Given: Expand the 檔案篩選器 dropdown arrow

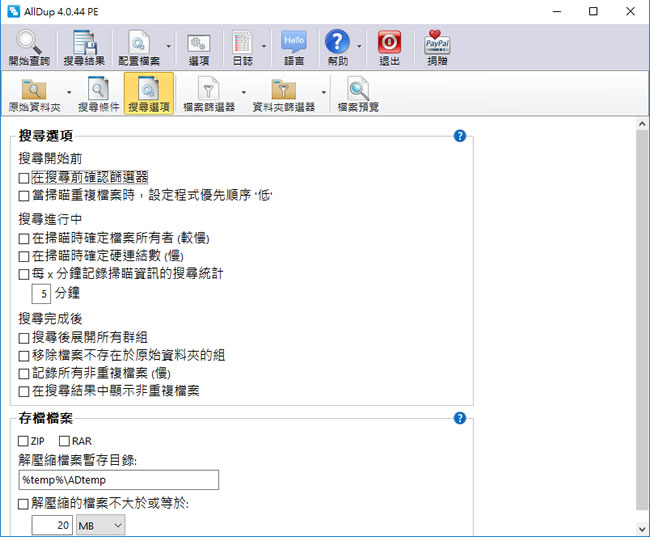Looking at the screenshot, I should [244, 92].
